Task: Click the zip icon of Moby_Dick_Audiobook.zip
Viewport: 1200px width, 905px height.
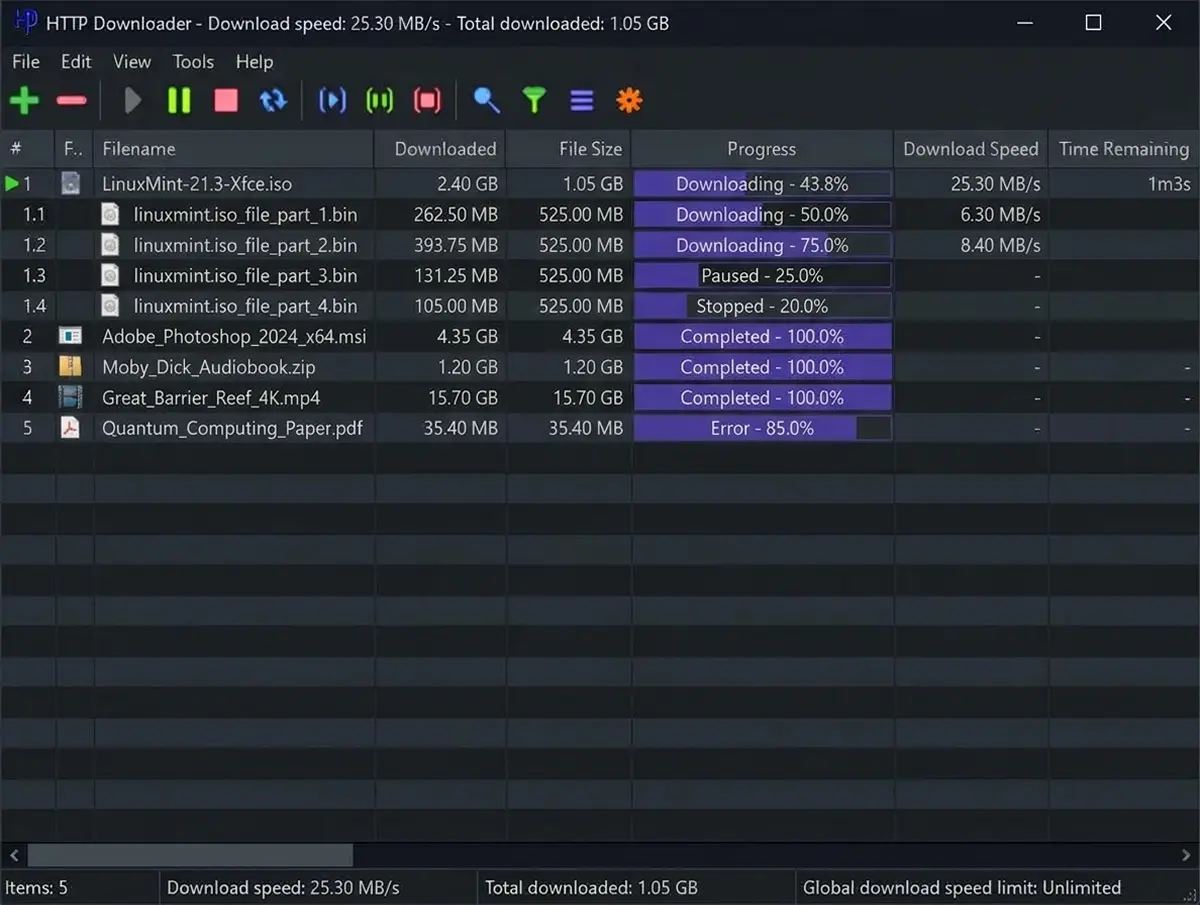Action: point(70,368)
